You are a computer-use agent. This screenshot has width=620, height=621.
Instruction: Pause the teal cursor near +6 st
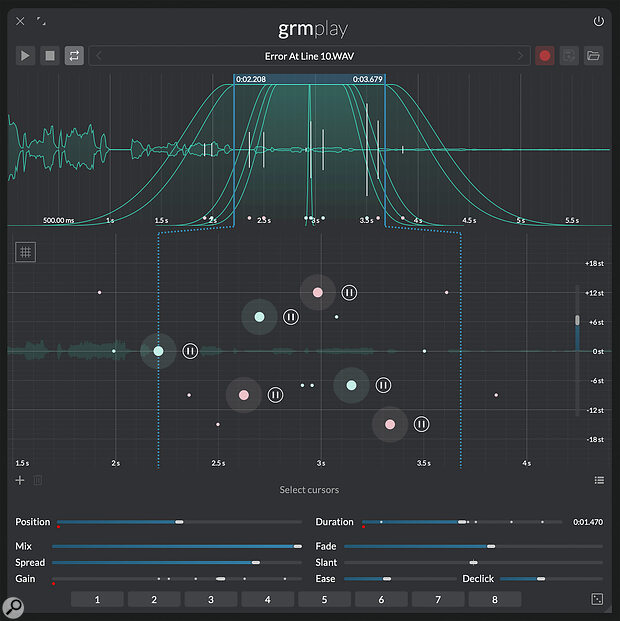pyautogui.click(x=291, y=317)
